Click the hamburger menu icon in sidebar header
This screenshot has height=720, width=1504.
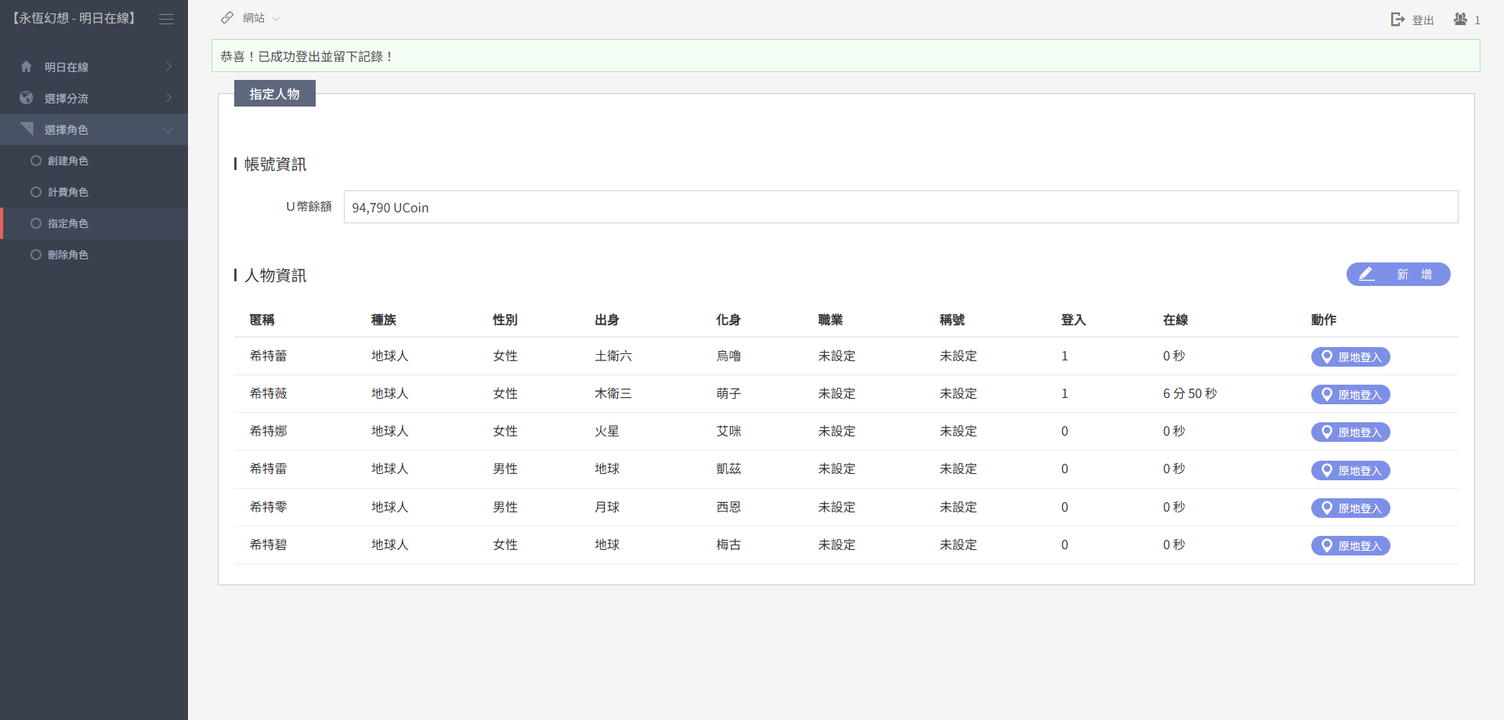(x=166, y=19)
